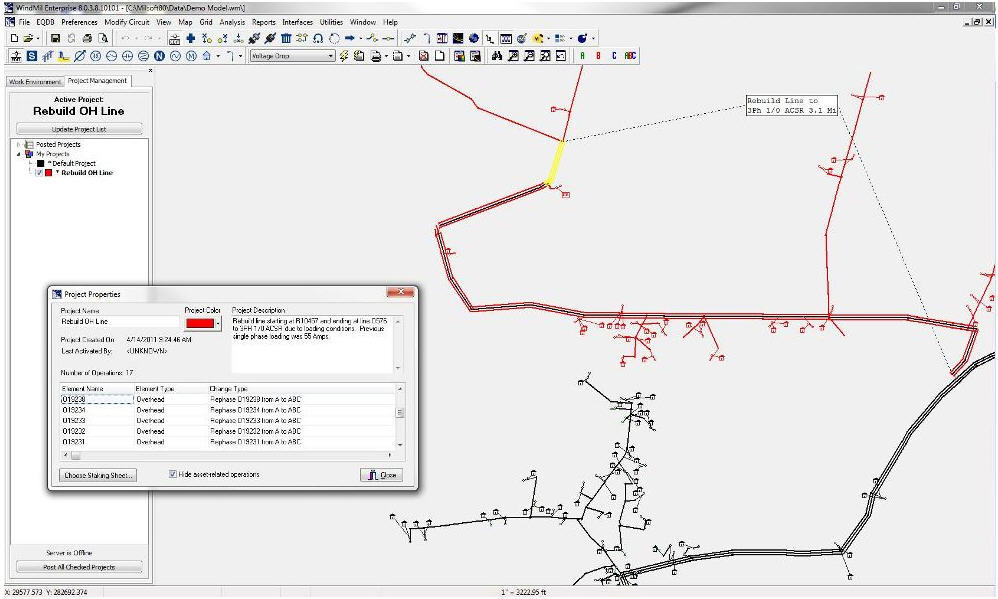Click the sine wave Generator icon

click(175, 56)
